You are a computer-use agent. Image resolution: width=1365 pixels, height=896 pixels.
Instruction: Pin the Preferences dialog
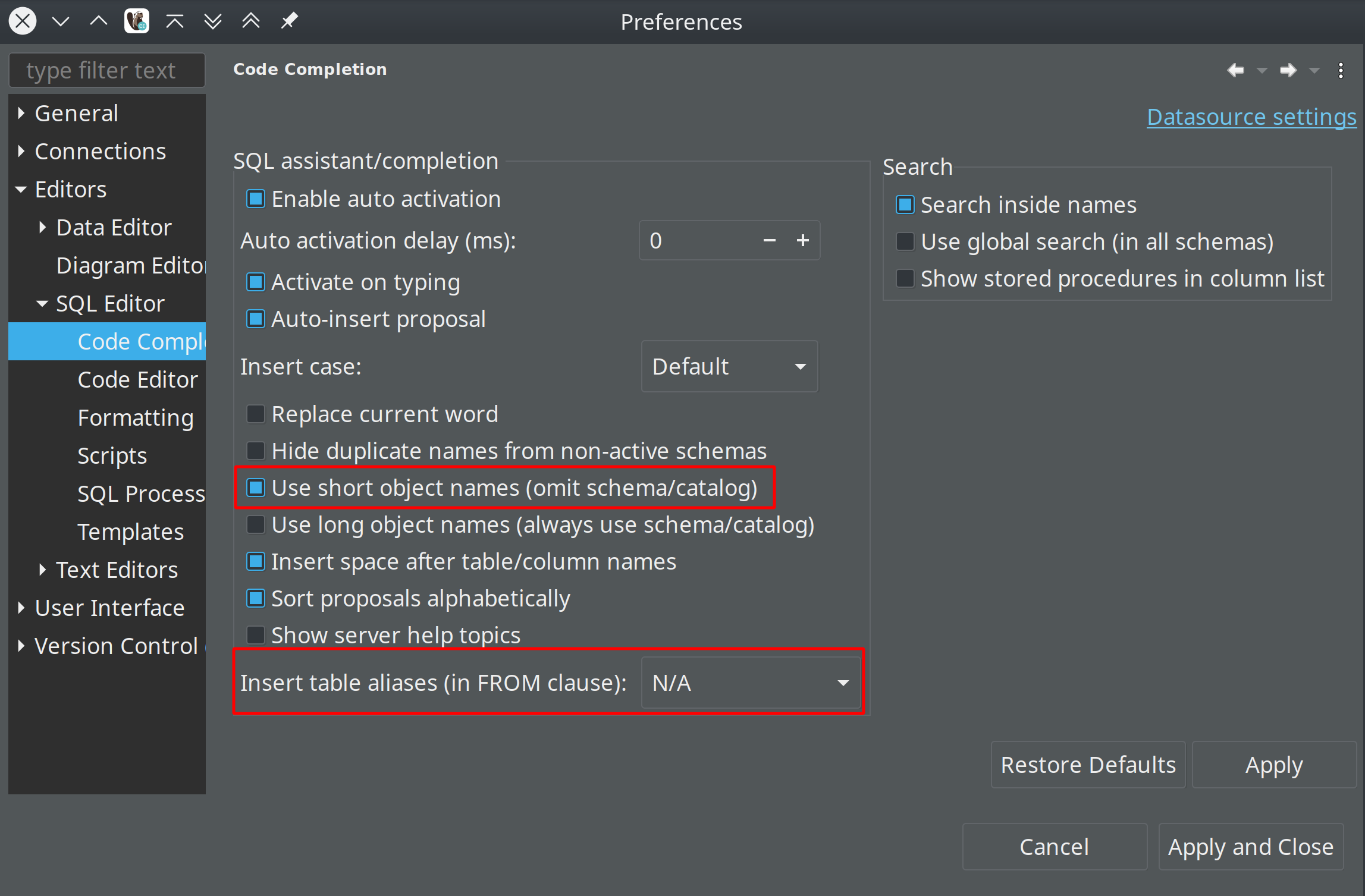coord(289,21)
